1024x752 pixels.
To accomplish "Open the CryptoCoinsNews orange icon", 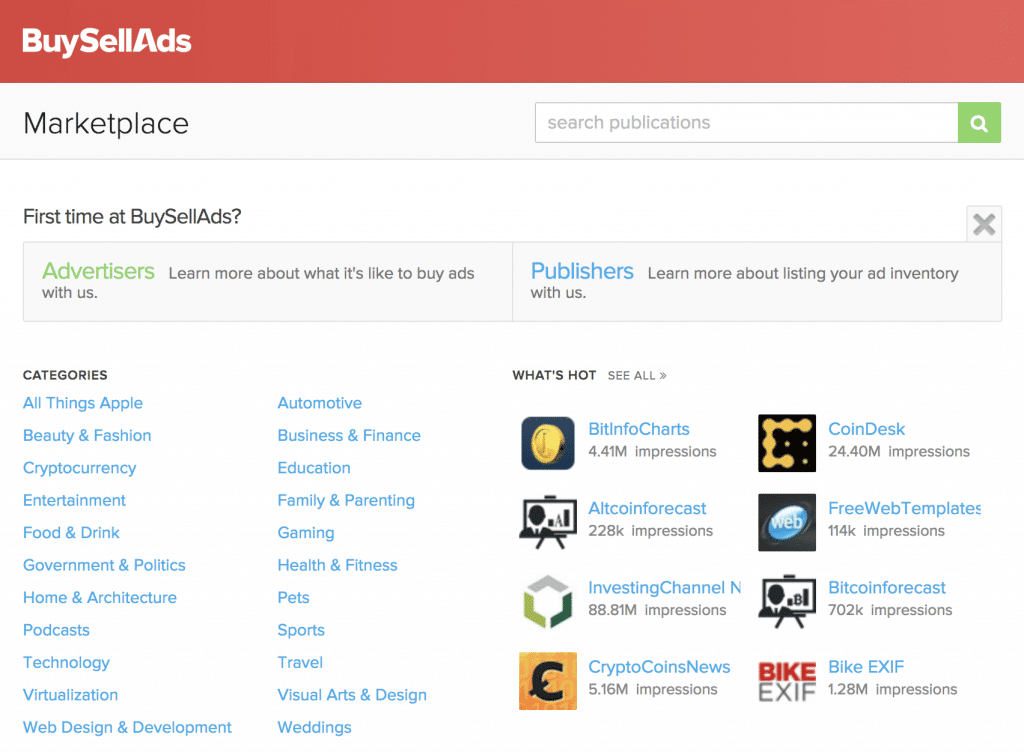I will point(548,680).
